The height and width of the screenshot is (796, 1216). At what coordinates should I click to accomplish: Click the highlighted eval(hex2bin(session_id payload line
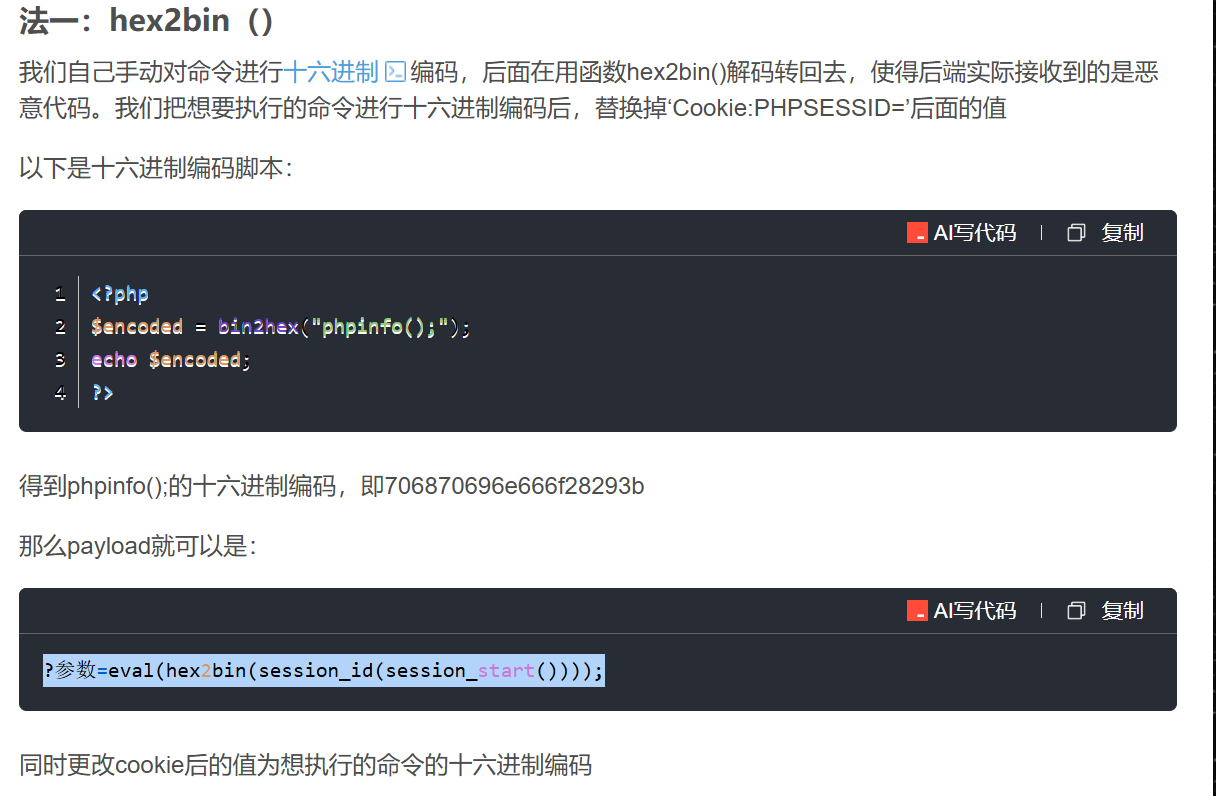[x=324, y=670]
